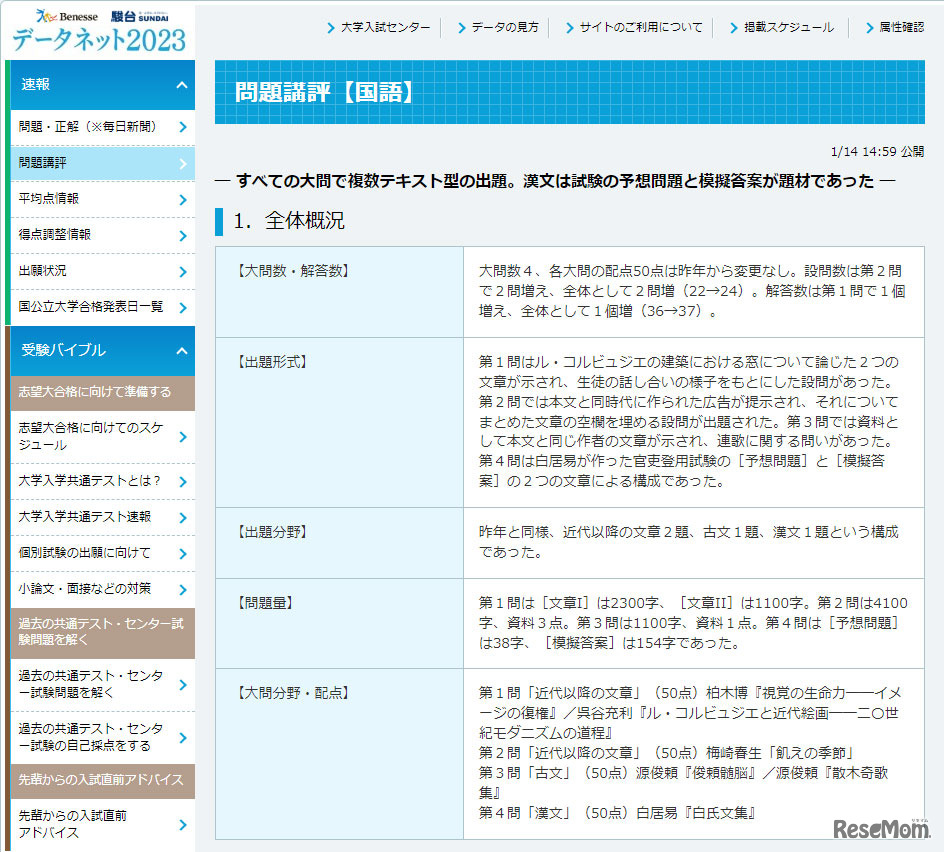The image size is (944, 852).
Task: Go to 掲載スケジュール page
Action: point(788,28)
